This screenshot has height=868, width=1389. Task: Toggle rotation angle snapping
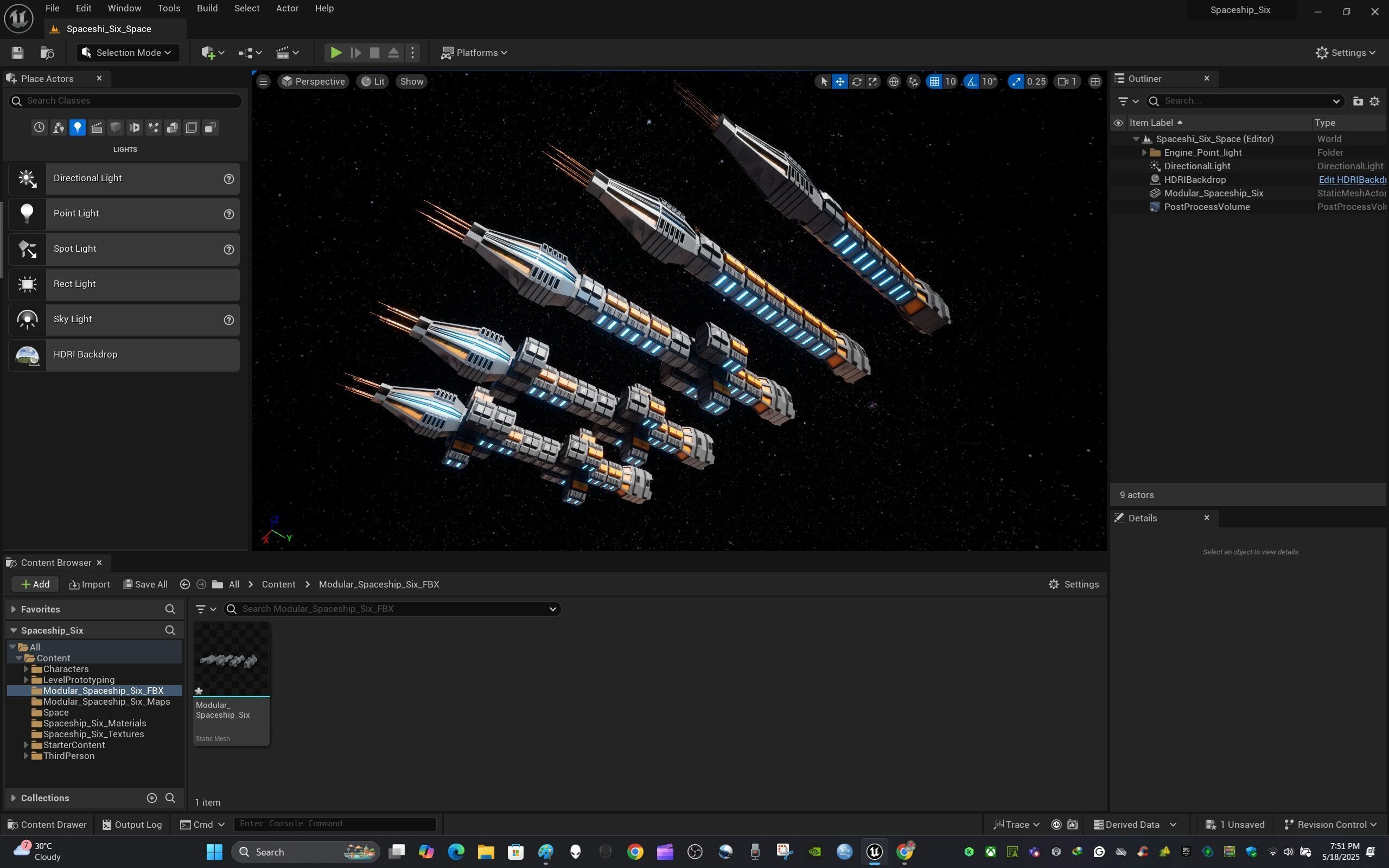[x=972, y=81]
